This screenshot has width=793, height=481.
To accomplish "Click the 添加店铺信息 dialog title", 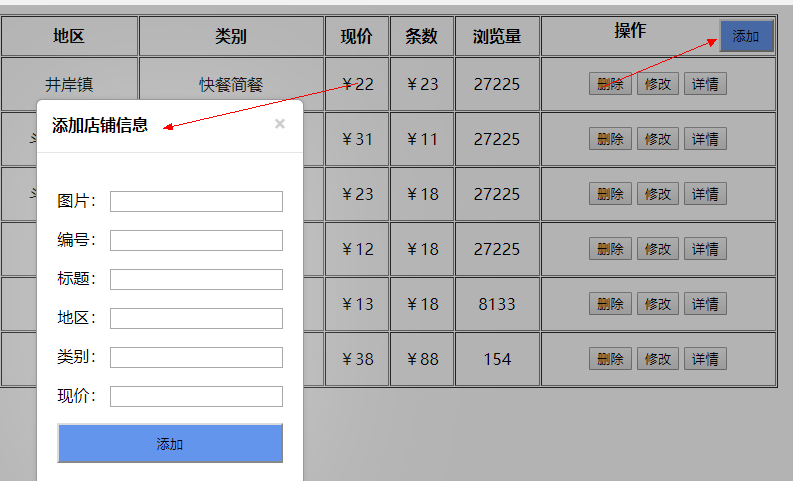I will pos(100,125).
